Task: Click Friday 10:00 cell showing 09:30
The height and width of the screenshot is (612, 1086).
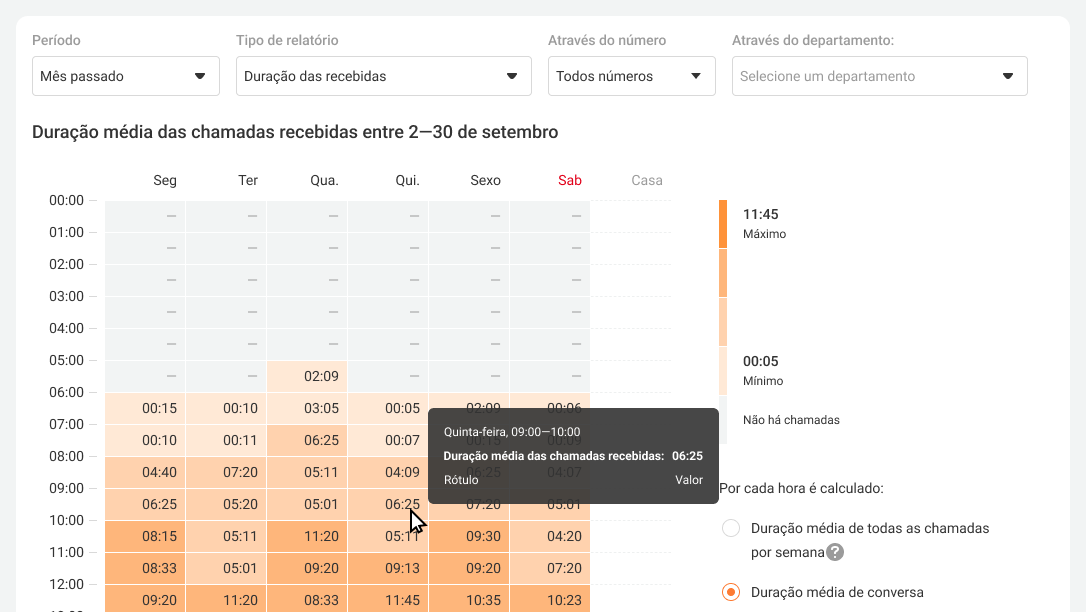Action: pos(483,536)
